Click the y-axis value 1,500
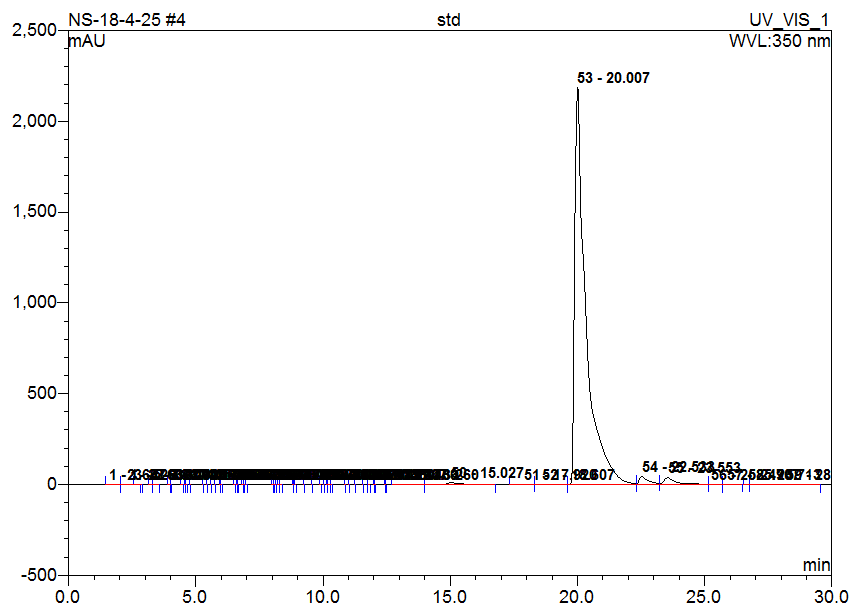859x616 pixels. 34,212
